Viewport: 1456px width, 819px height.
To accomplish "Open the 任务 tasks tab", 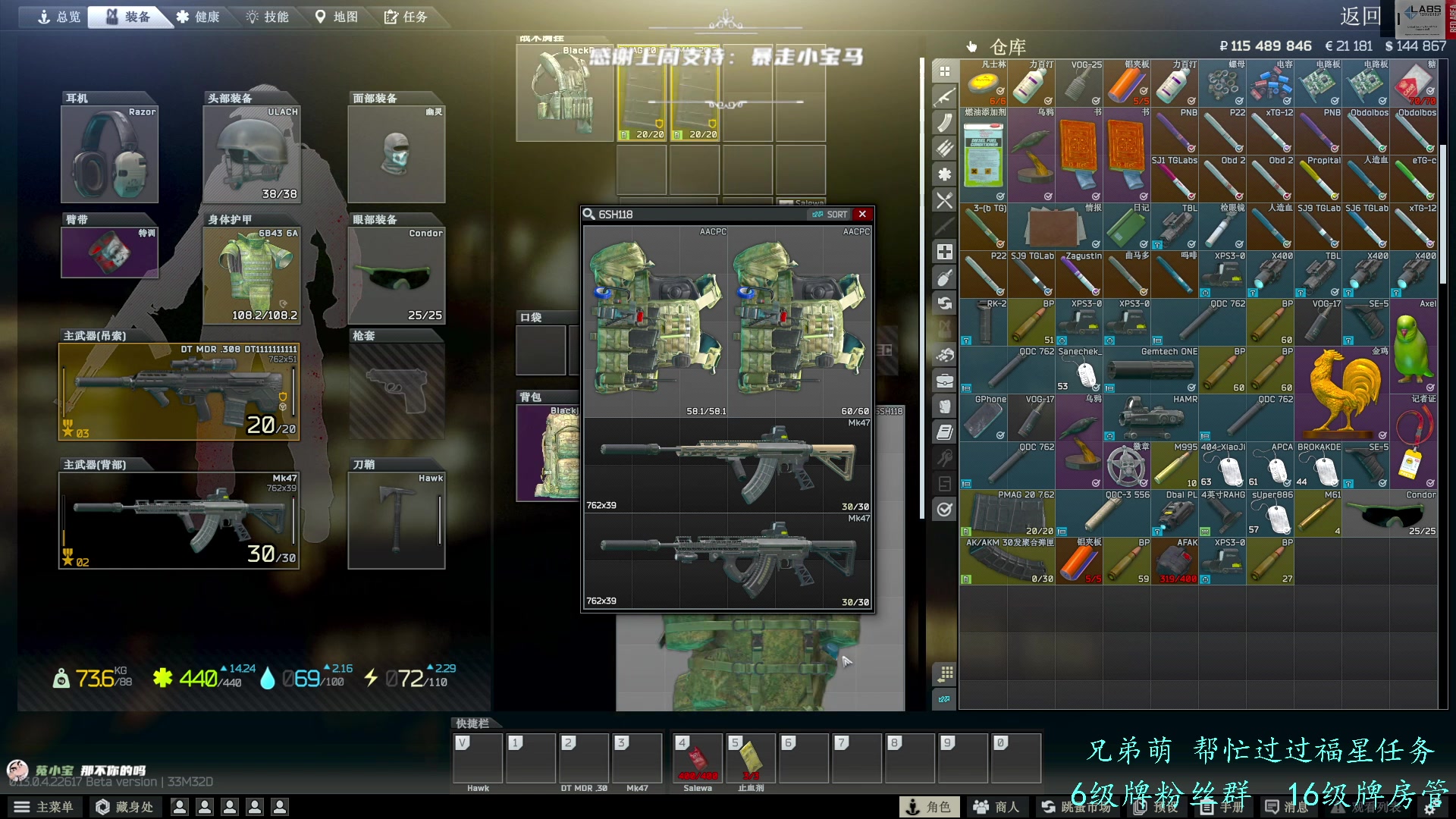I will click(406, 17).
